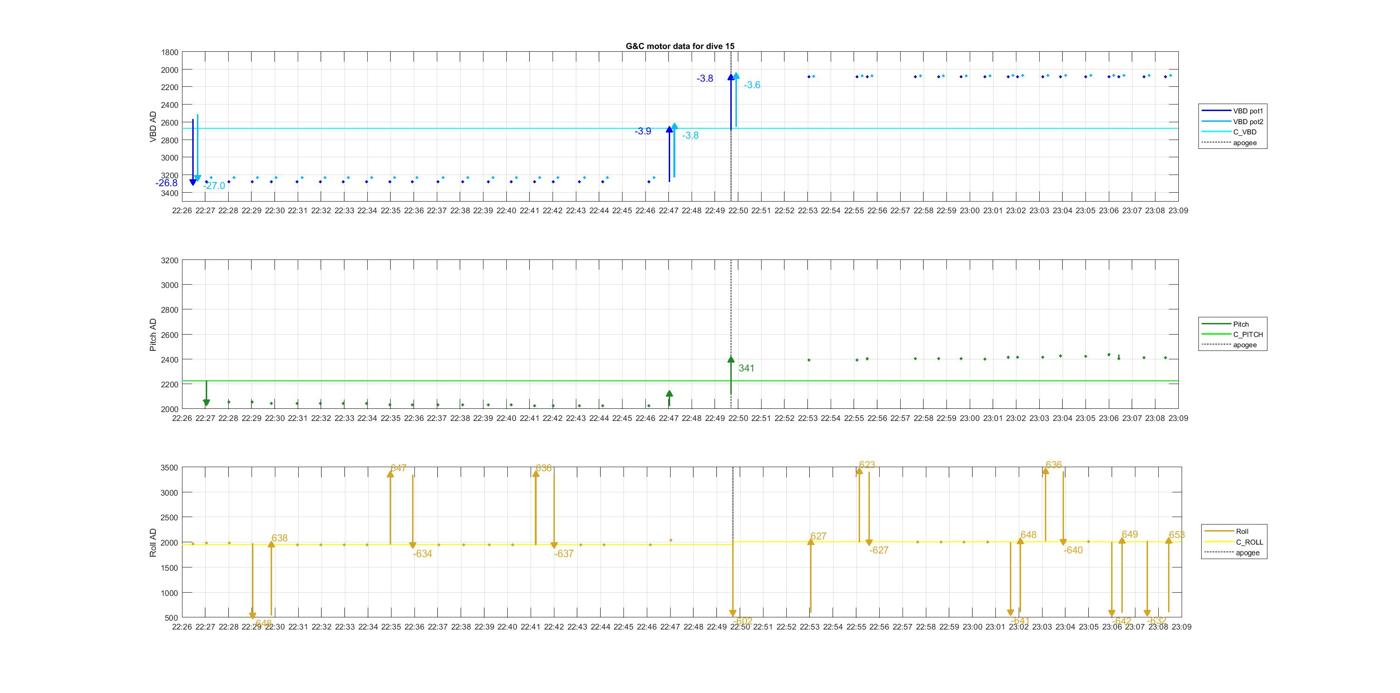1400x693 pixels.
Task: Click the '1500' tick on the Roll axis
Action: pos(170,568)
